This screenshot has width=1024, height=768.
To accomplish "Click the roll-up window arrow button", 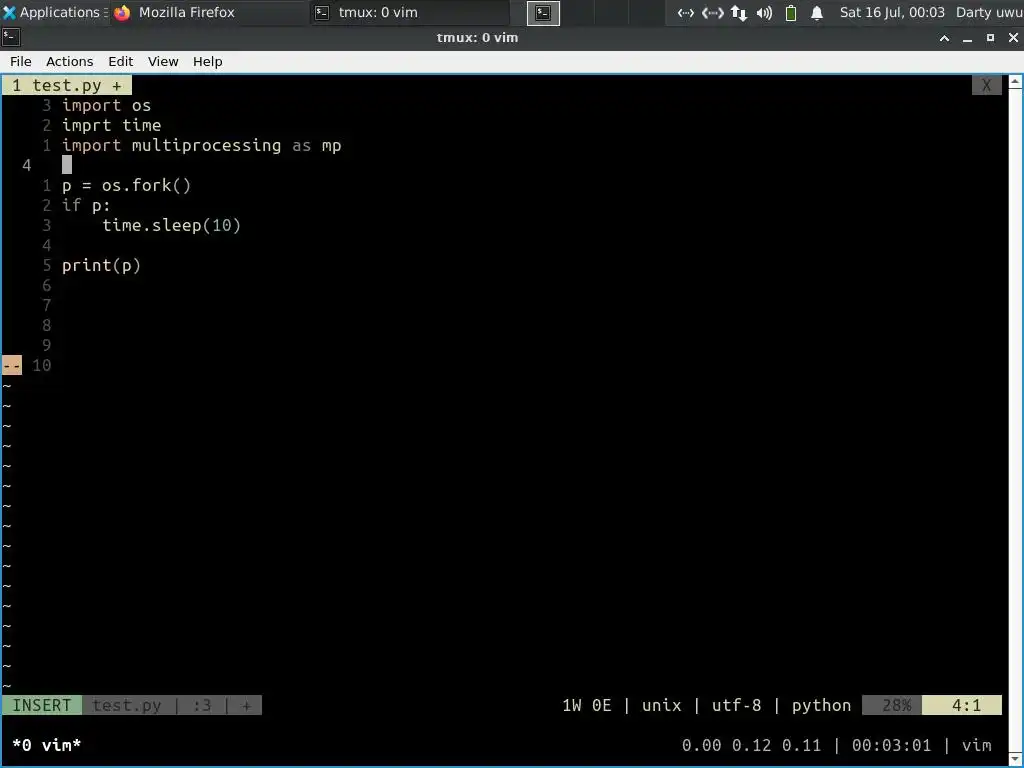I will tap(944, 38).
